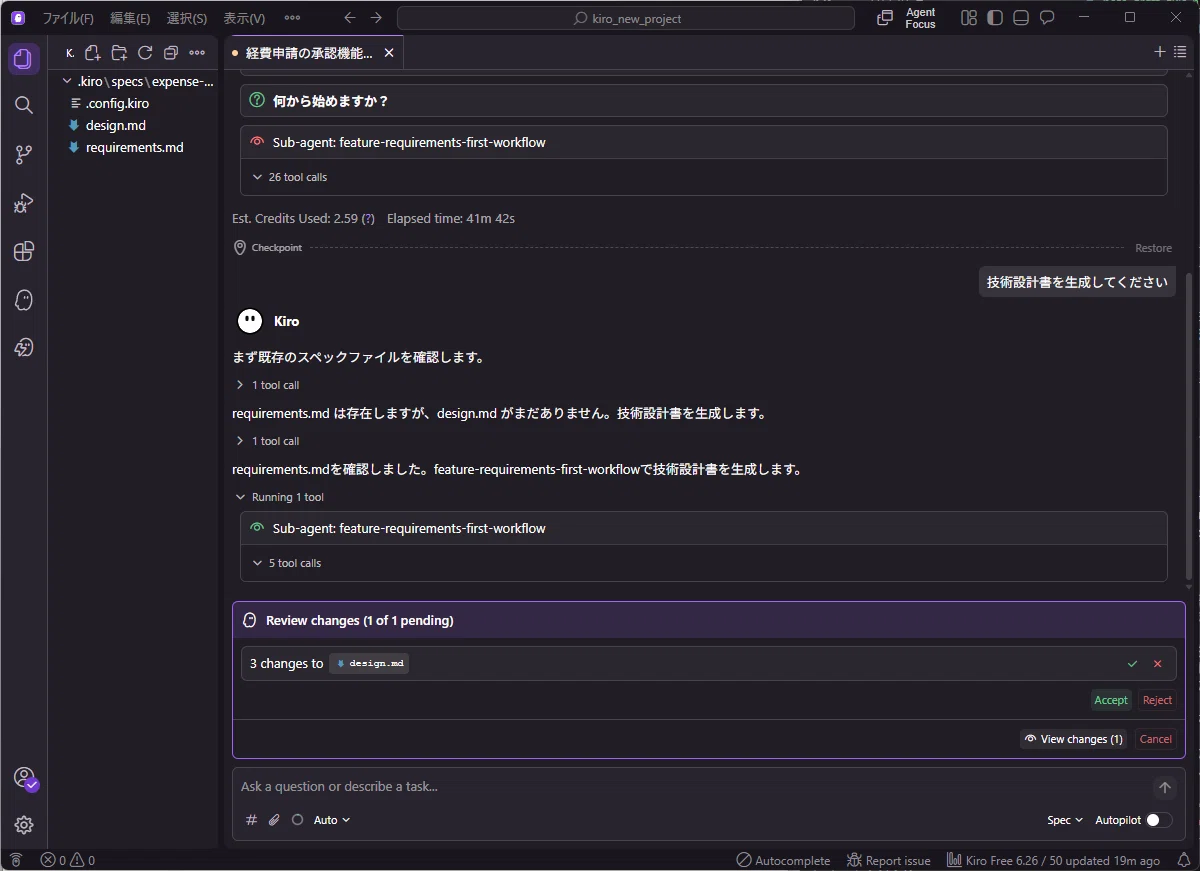Open the Source Control view
Image resolution: width=1200 pixels, height=871 pixels.
coord(24,154)
